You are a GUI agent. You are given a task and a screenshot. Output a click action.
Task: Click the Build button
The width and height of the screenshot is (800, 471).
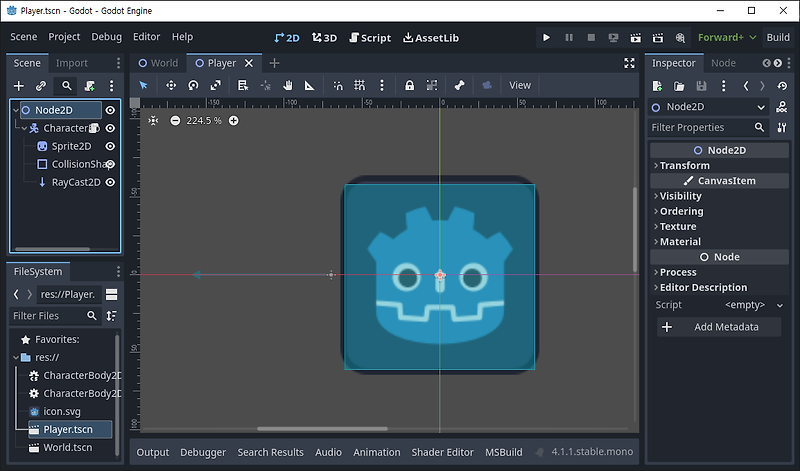778,37
